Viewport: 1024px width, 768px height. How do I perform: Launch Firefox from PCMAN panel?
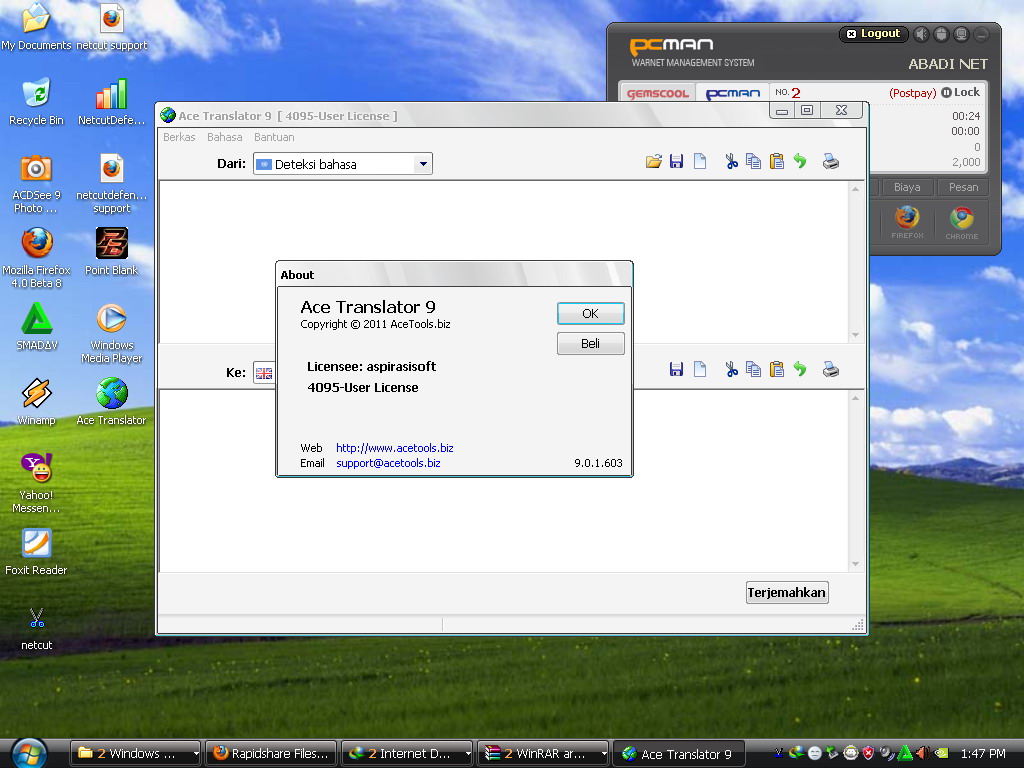pos(907,221)
